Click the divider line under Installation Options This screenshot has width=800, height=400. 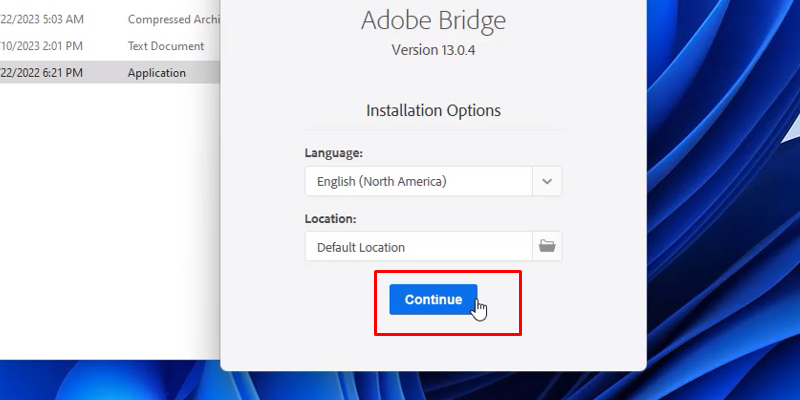coord(433,129)
